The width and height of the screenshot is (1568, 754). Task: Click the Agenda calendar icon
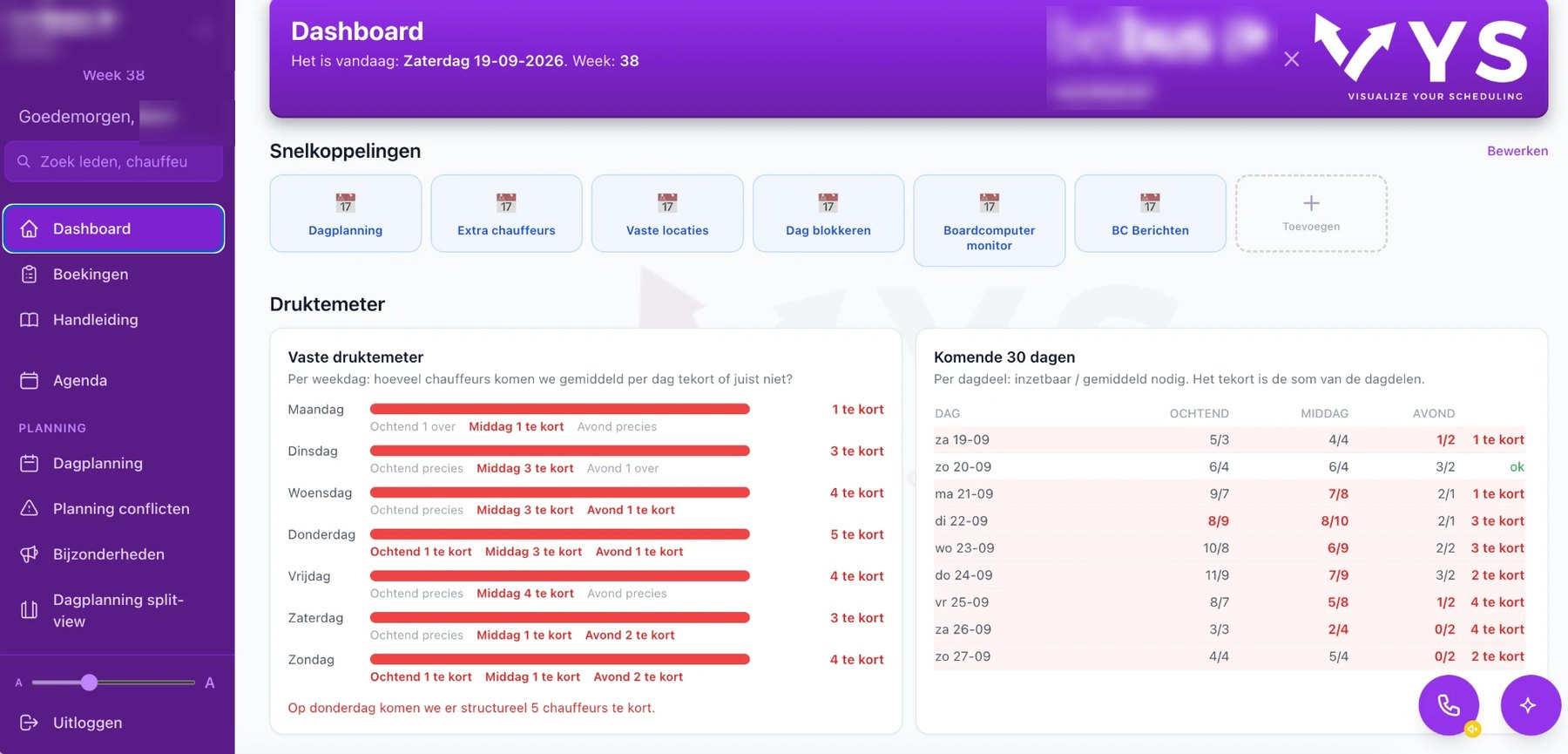[29, 380]
